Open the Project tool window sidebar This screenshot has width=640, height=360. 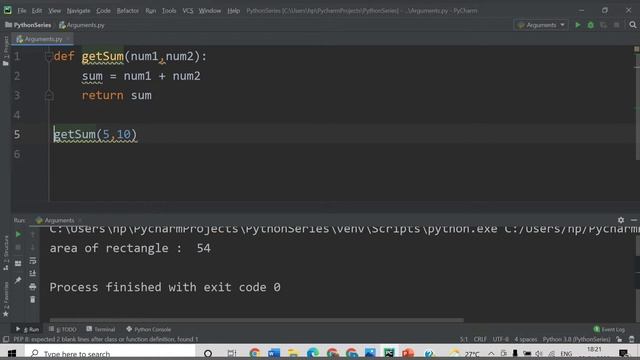(6, 51)
